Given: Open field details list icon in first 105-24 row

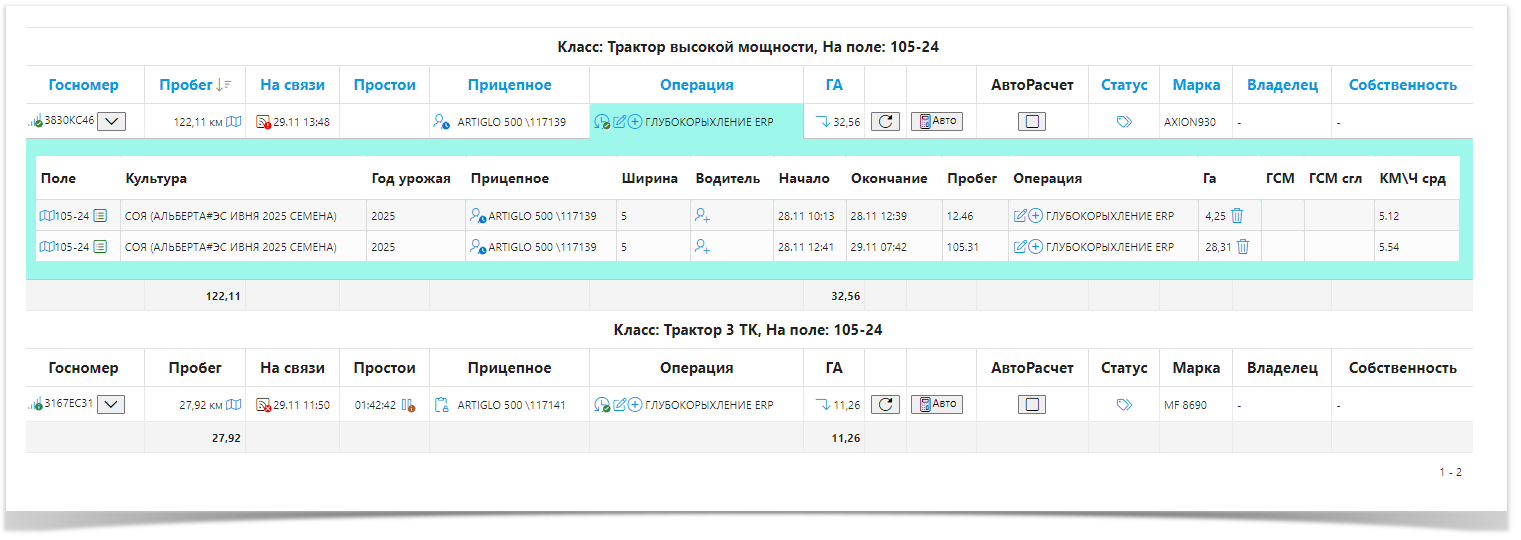Looking at the screenshot, I should [x=101, y=216].
